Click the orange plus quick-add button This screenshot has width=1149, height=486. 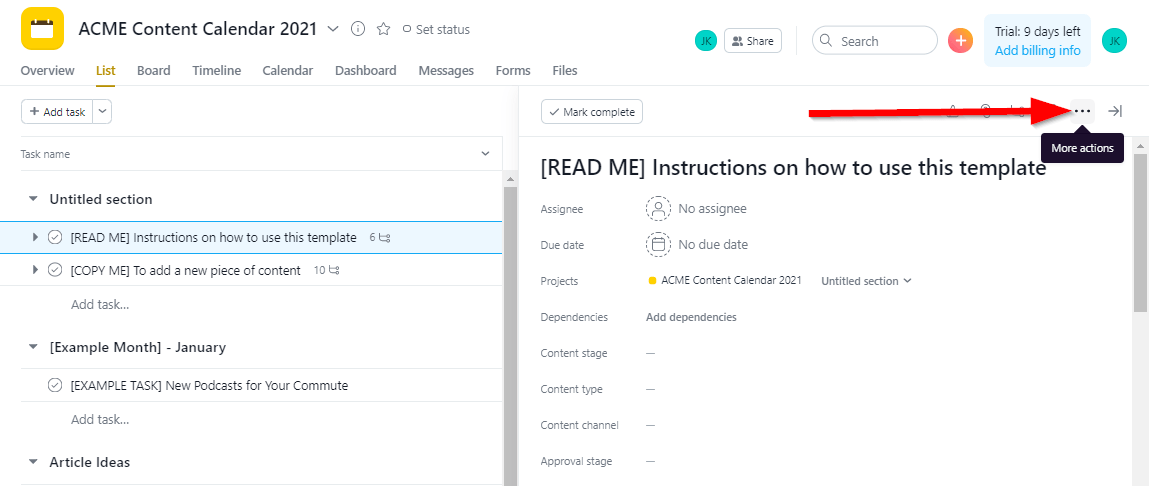(x=960, y=41)
